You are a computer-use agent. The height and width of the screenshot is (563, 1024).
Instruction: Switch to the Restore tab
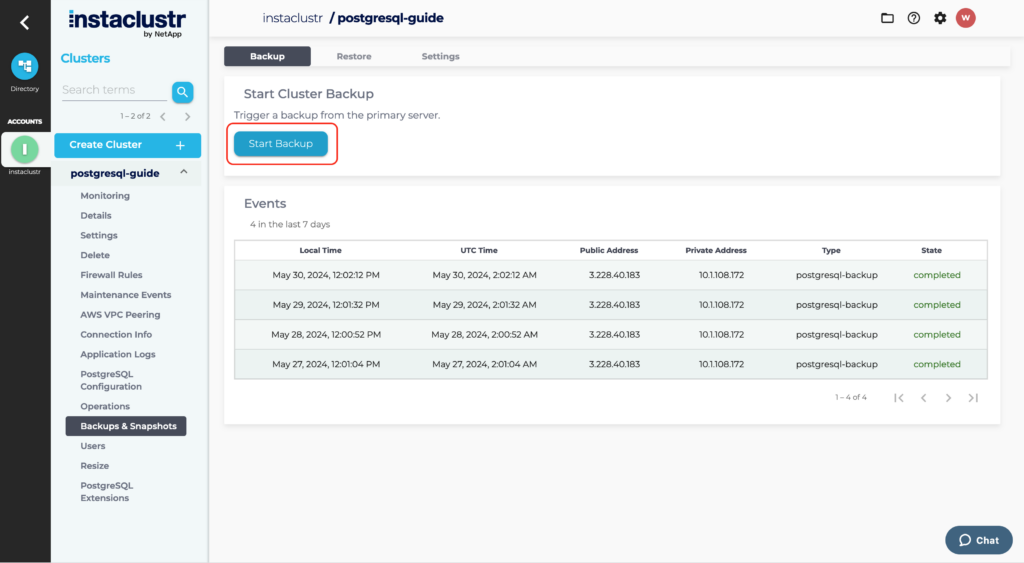(x=354, y=57)
